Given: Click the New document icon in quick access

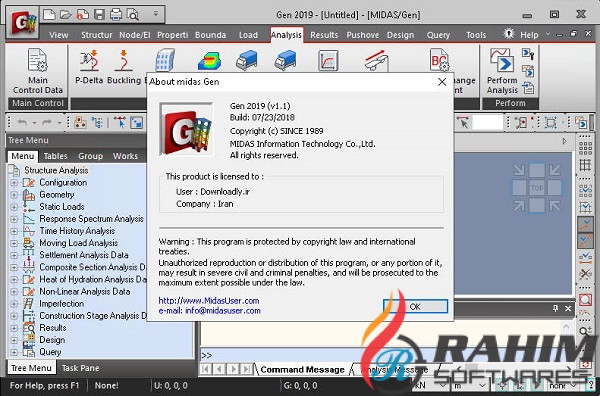Looking at the screenshot, I should point(49,15).
